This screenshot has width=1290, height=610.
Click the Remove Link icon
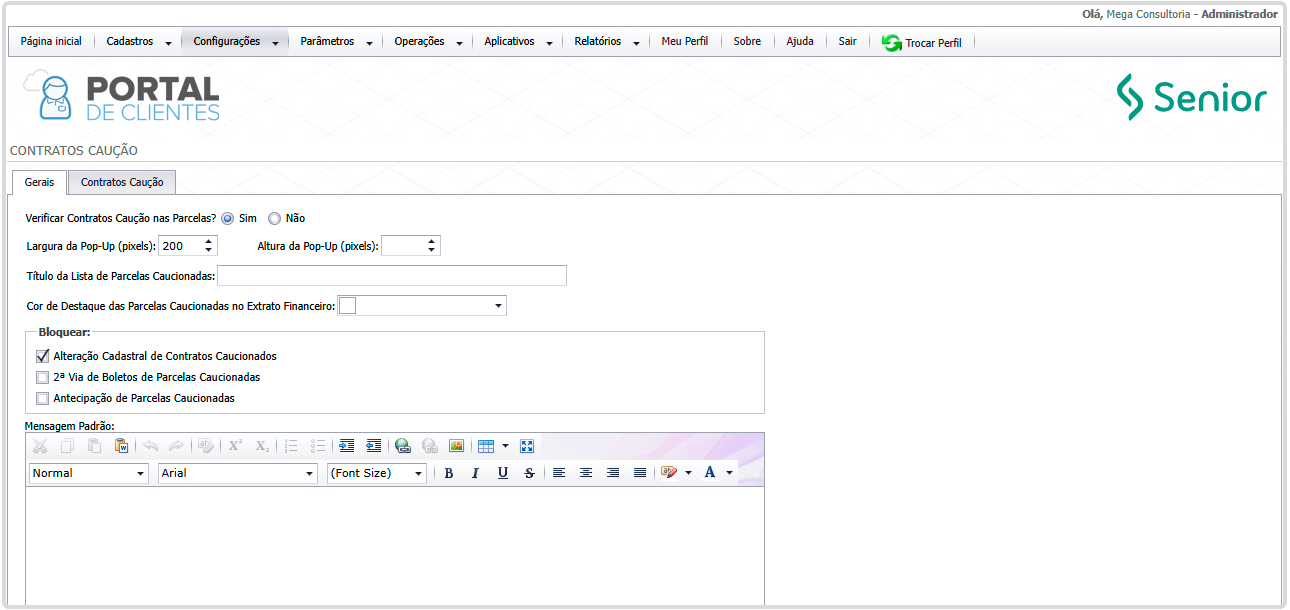(430, 446)
